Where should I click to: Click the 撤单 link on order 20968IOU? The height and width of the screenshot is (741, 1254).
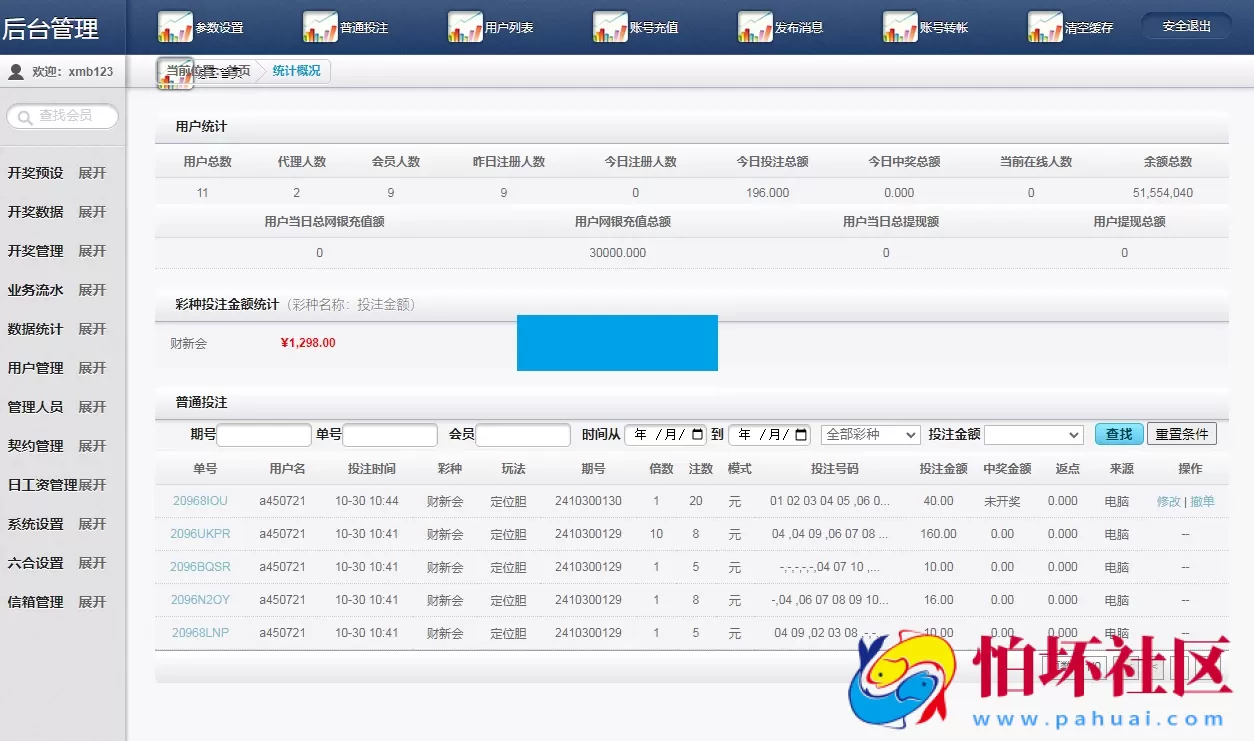point(1201,501)
